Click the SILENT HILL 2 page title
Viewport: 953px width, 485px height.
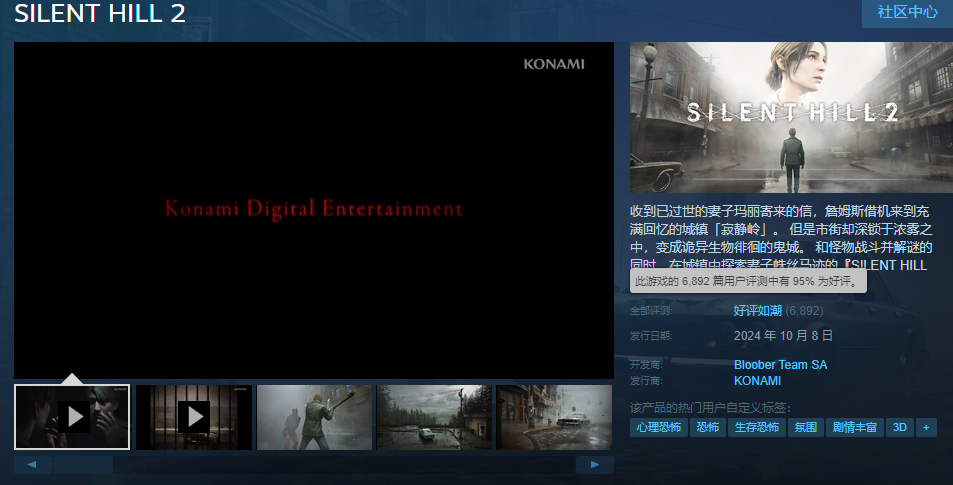pyautogui.click(x=100, y=13)
